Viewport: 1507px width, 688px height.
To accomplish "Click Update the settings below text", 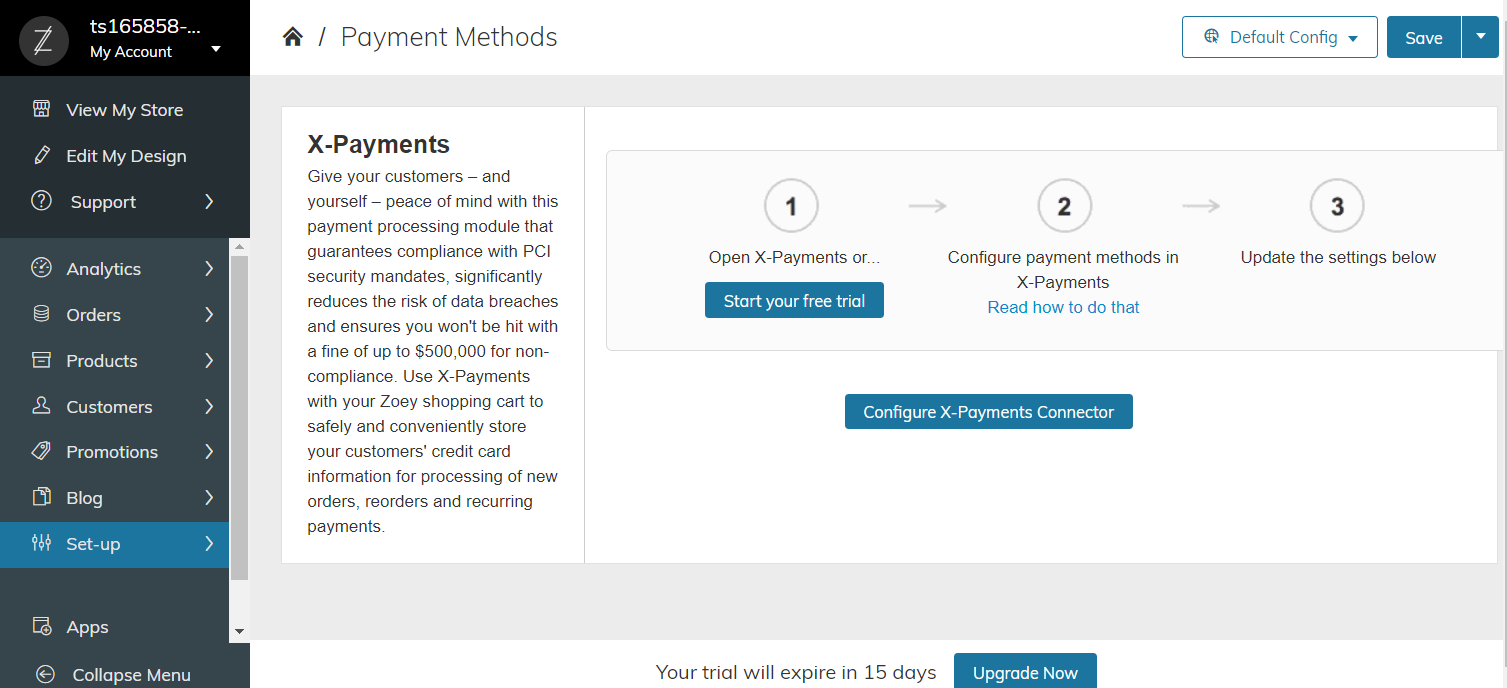I will pyautogui.click(x=1338, y=257).
